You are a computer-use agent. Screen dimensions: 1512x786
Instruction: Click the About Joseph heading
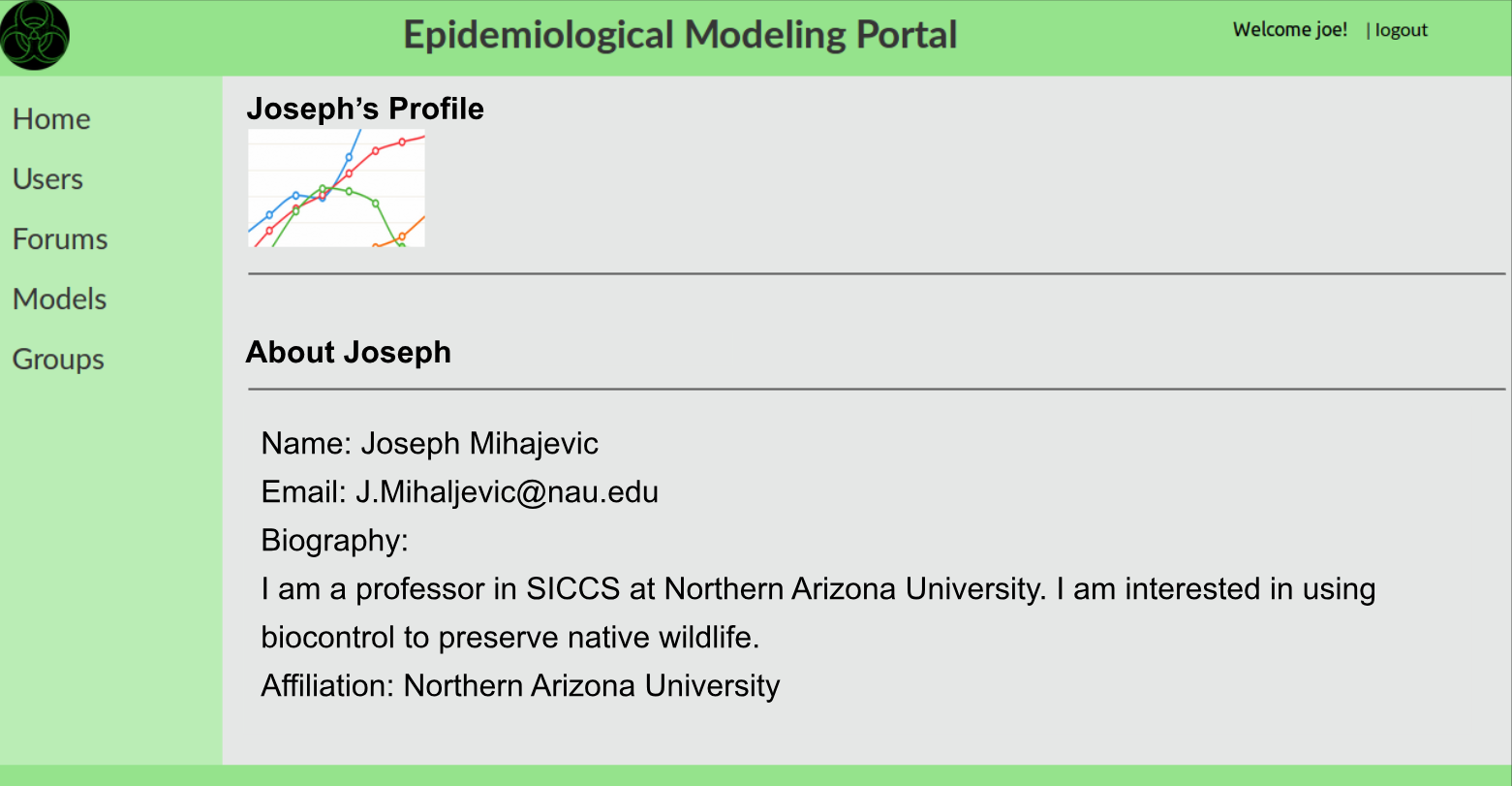tap(349, 352)
